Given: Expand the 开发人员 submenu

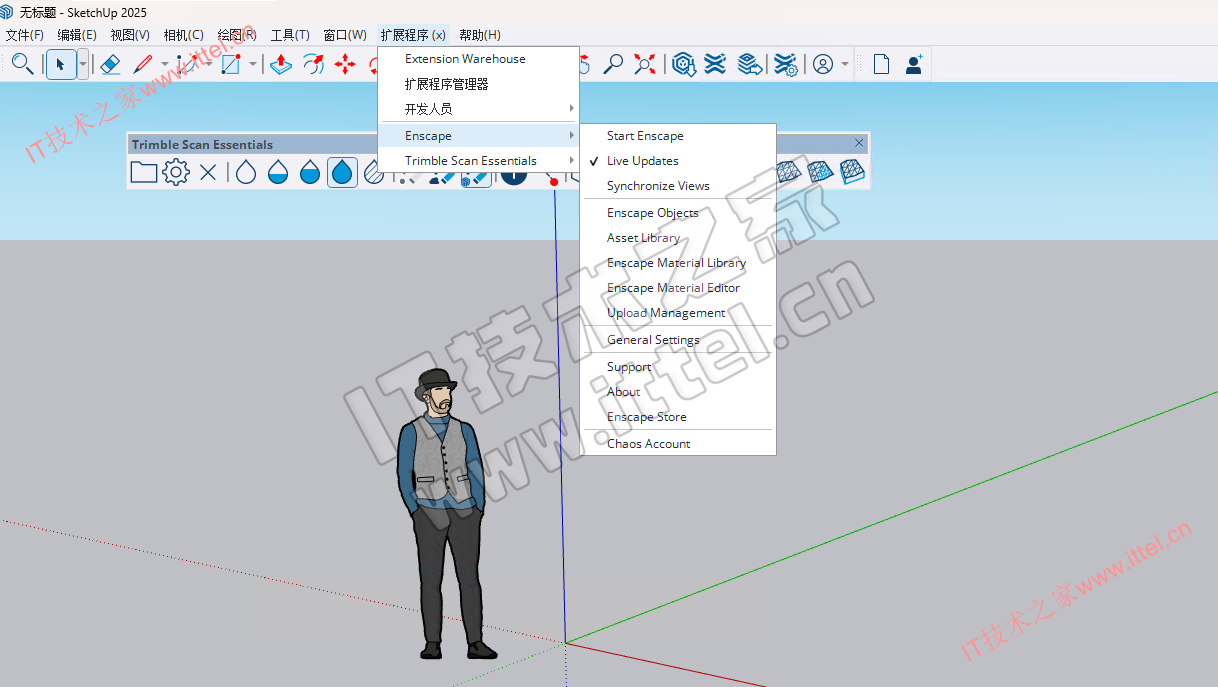Looking at the screenshot, I should point(479,109).
